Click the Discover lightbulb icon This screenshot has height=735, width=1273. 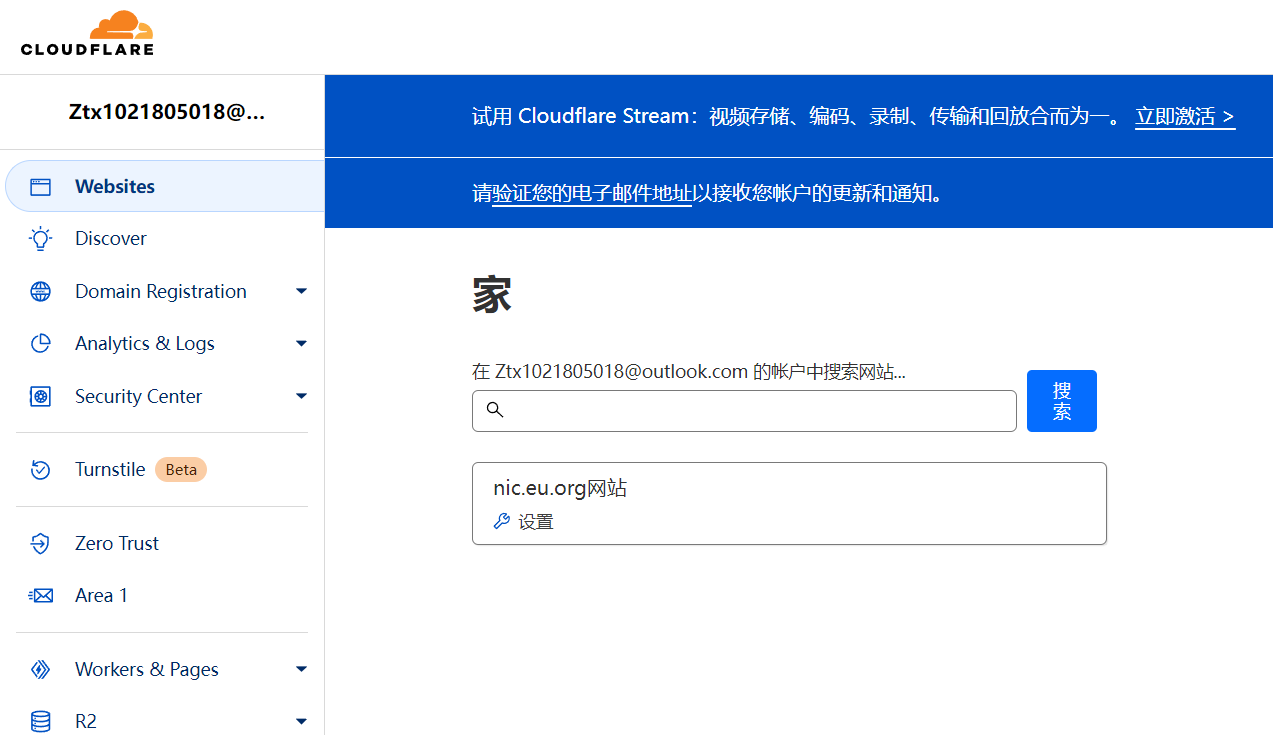click(x=40, y=239)
